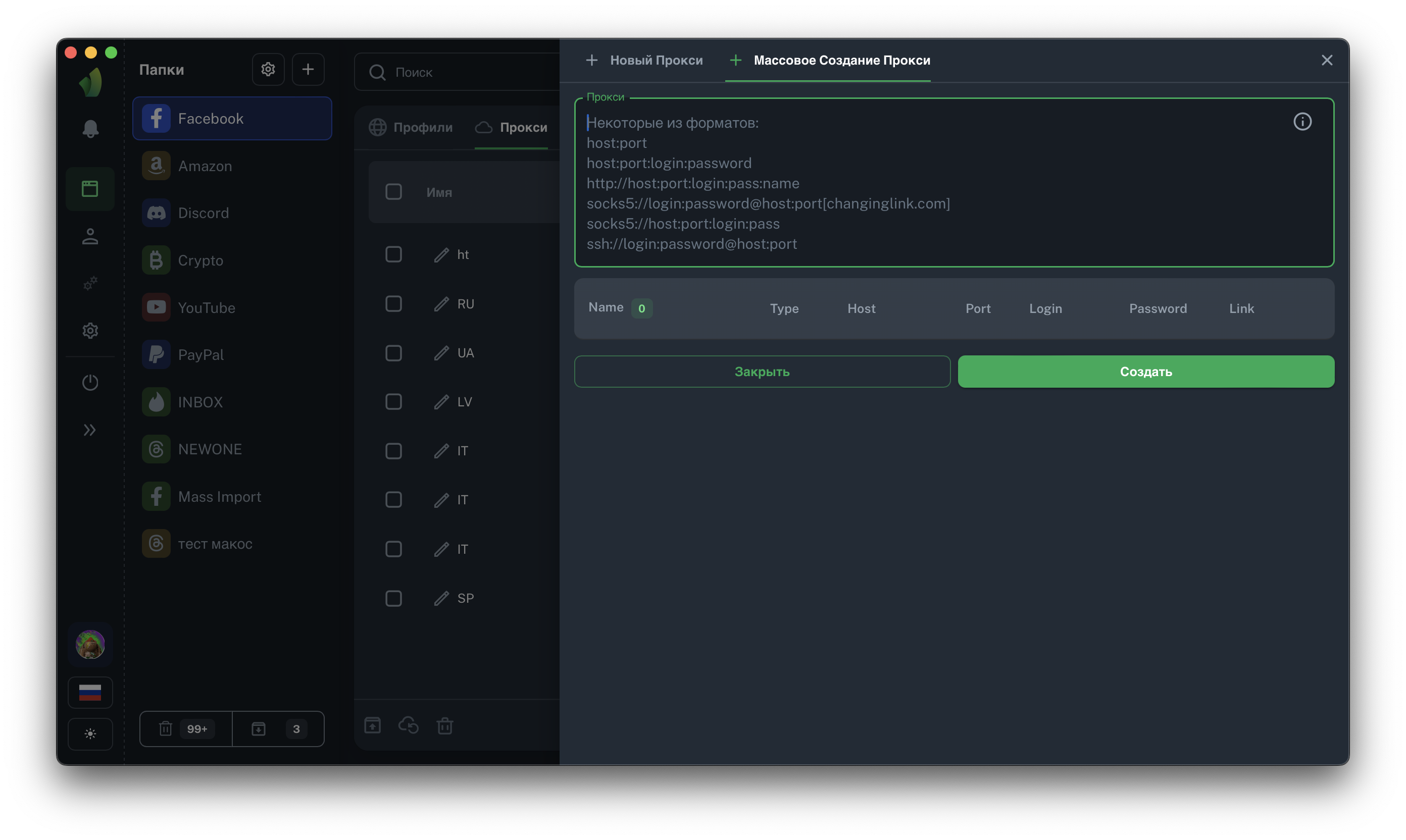Screen dimensions: 1406x840
Task: Click the info icon in the proxy field
Action: pyautogui.click(x=1302, y=122)
